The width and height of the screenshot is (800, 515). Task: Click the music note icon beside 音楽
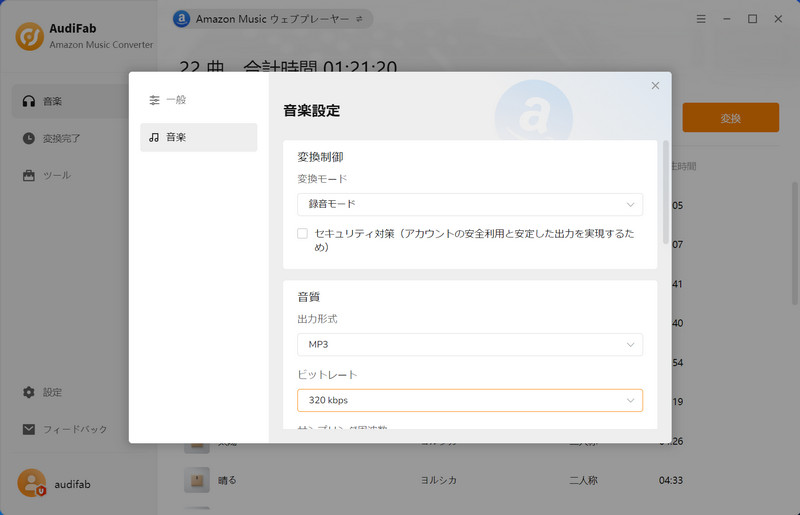coord(154,137)
